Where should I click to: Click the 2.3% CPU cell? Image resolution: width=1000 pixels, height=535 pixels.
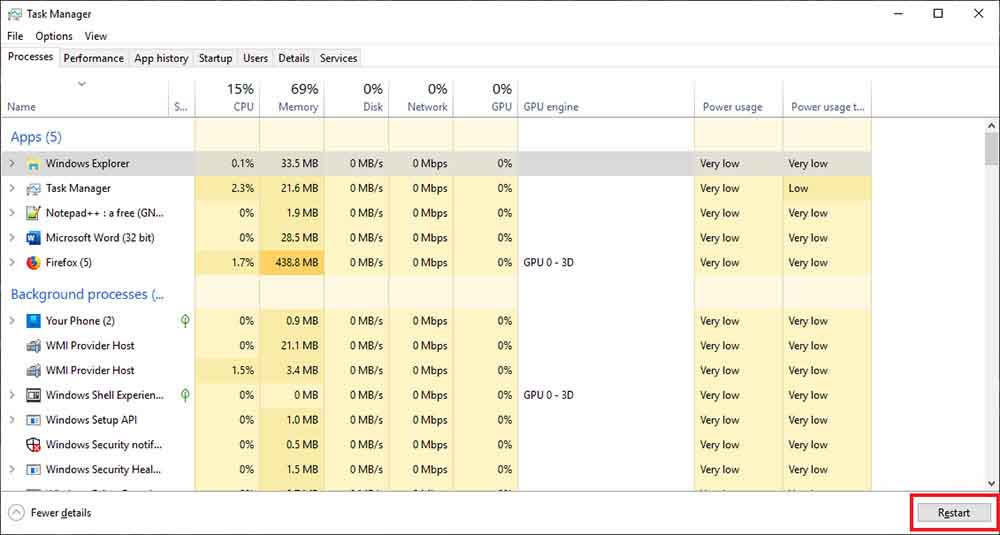point(228,189)
